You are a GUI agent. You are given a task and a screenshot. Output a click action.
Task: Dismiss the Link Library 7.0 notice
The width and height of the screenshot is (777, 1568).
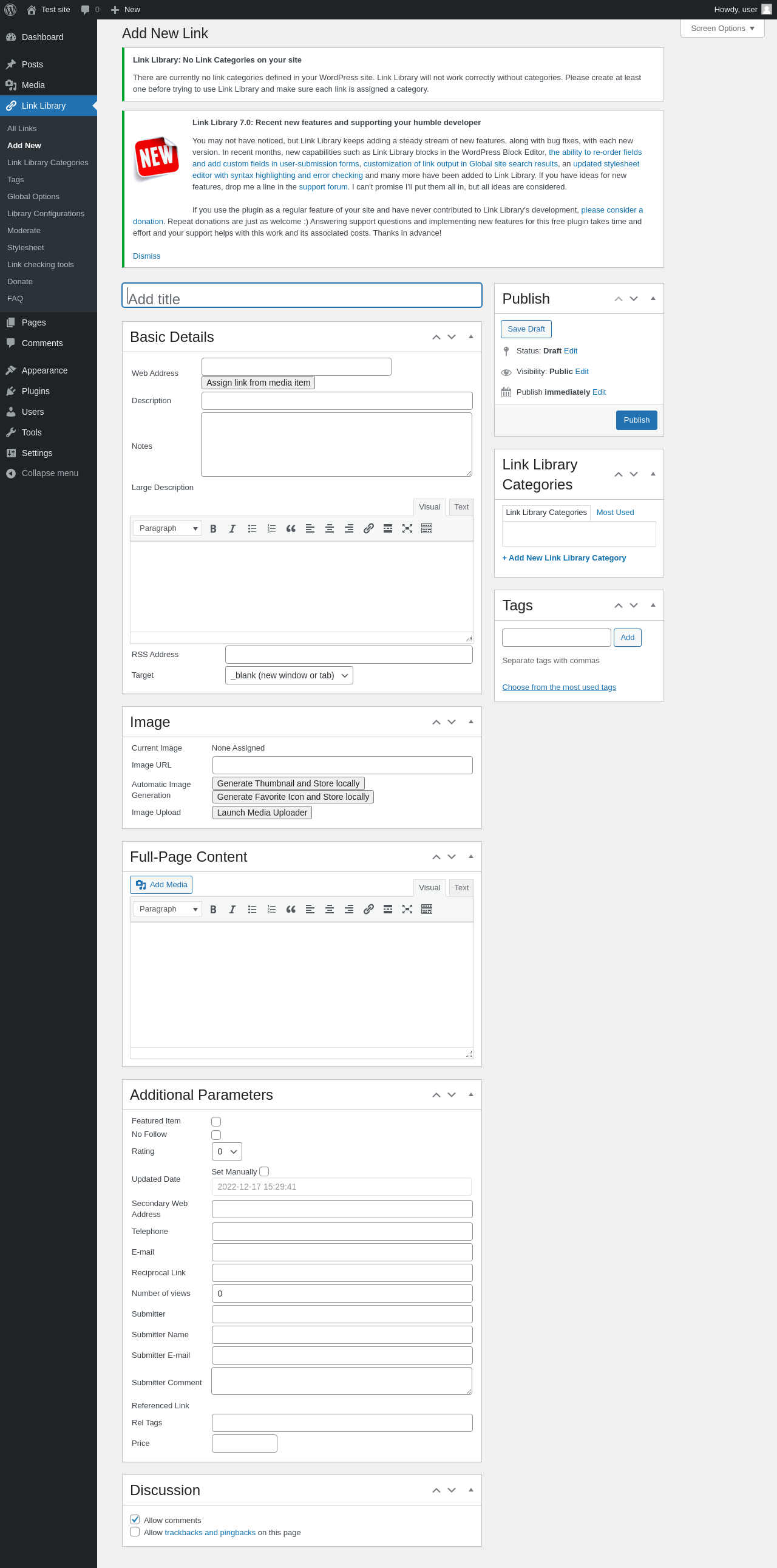point(147,256)
